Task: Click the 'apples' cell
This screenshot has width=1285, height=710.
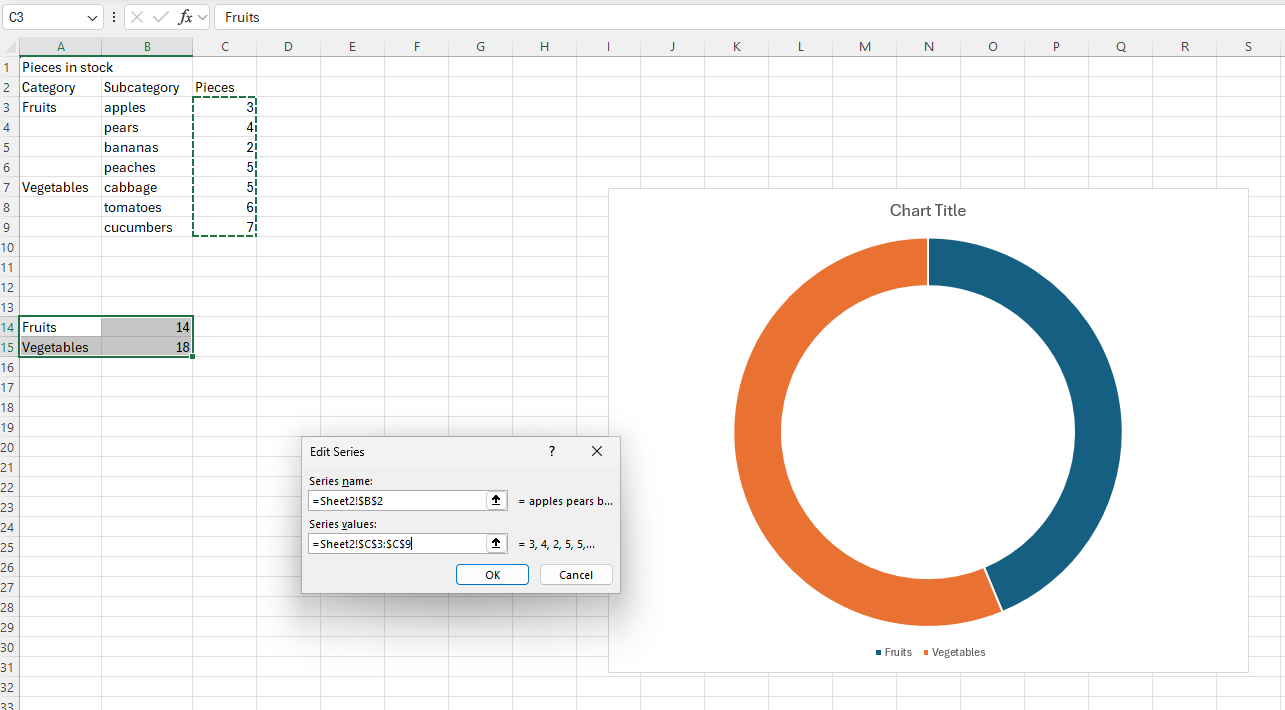Action: 147,107
